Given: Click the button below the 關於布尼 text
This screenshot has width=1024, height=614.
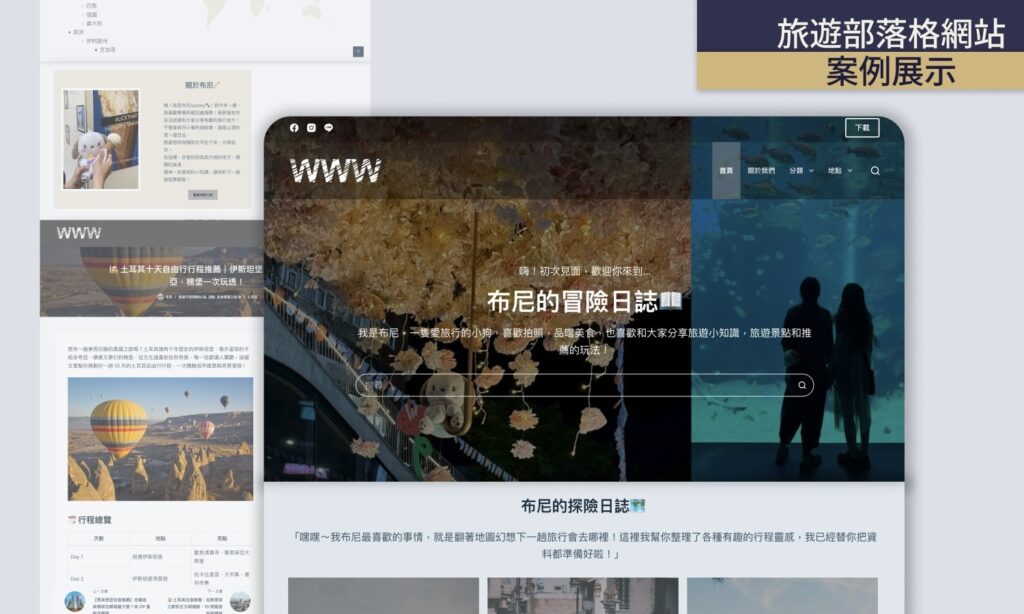Looking at the screenshot, I should 203,195.
